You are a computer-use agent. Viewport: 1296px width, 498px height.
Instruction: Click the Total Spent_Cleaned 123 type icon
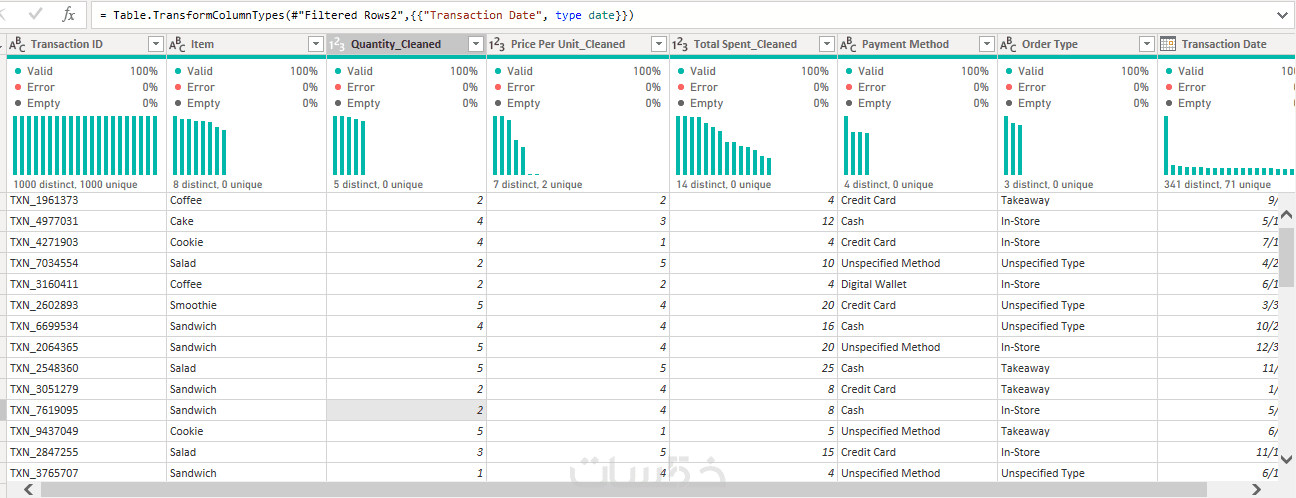[x=680, y=44]
